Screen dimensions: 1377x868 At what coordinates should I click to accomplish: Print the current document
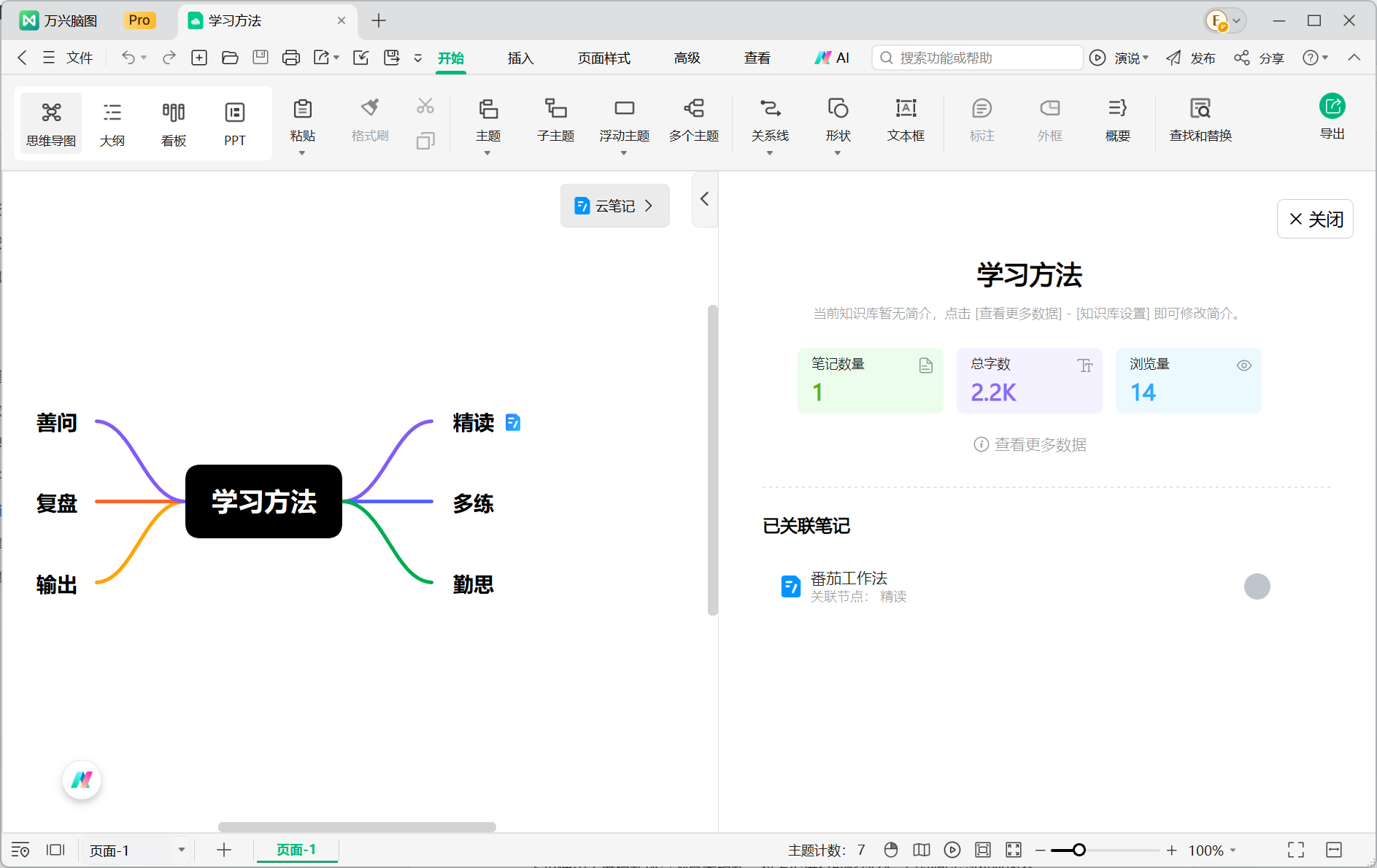tap(291, 58)
